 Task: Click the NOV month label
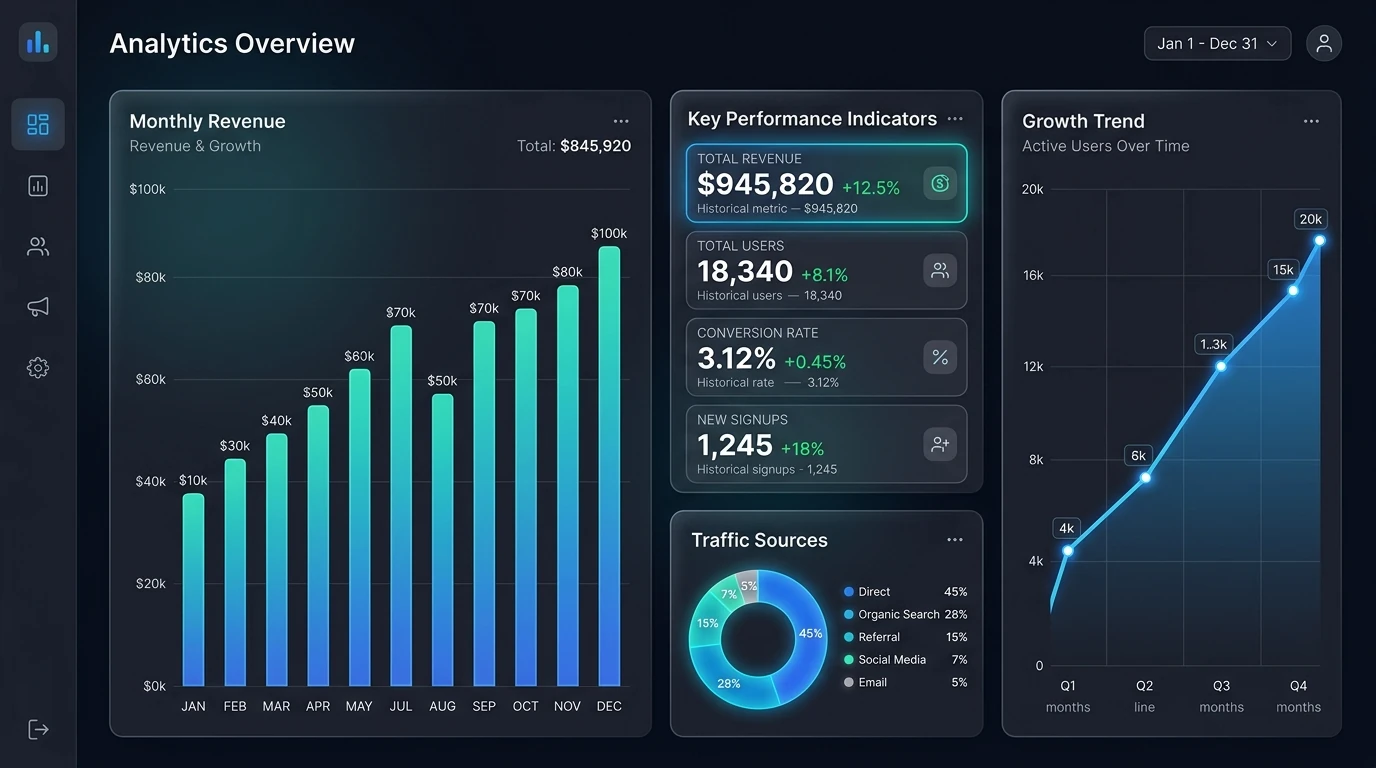click(567, 706)
